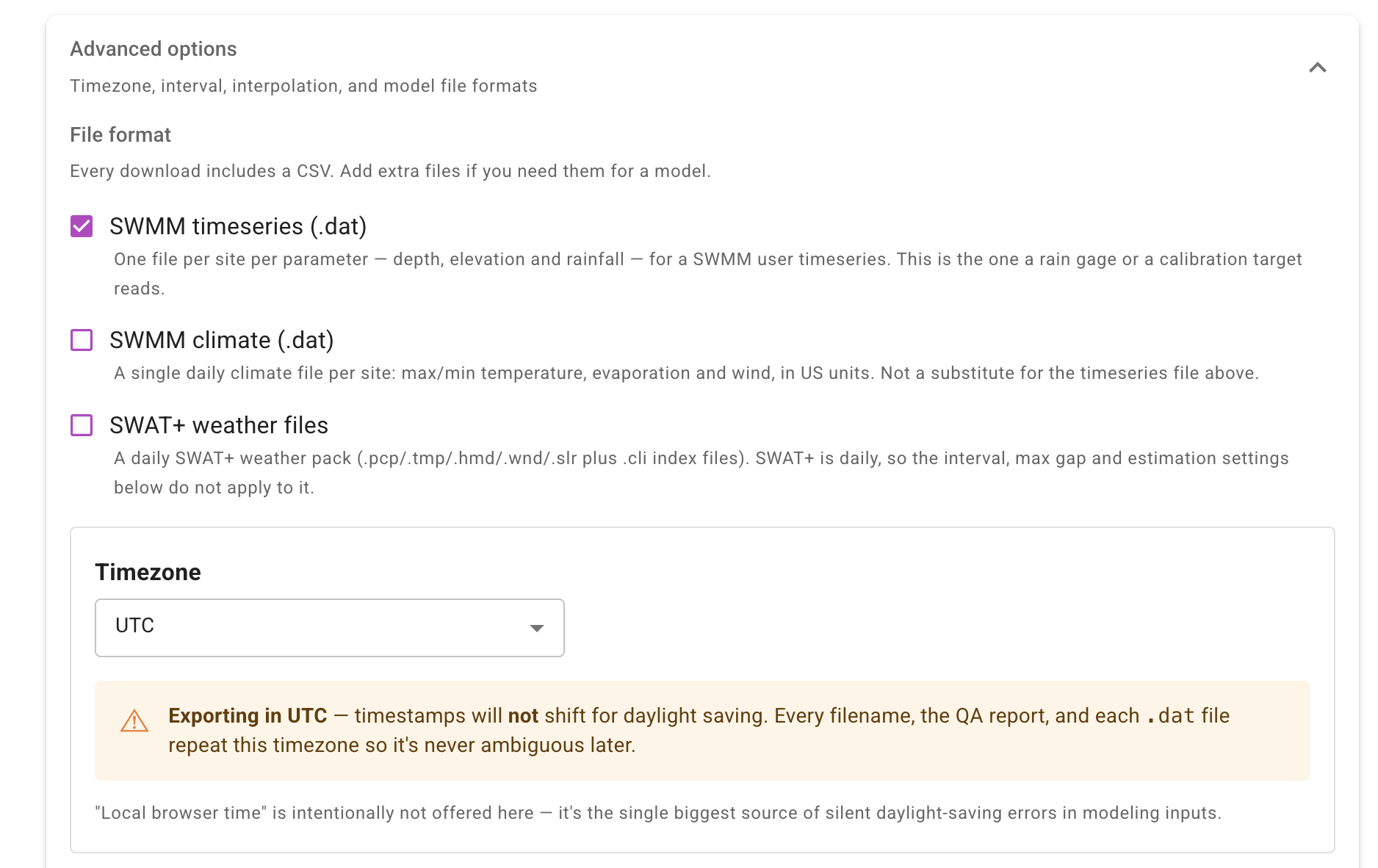
Task: Open the Timezone dropdown showing UTC
Action: (330, 628)
